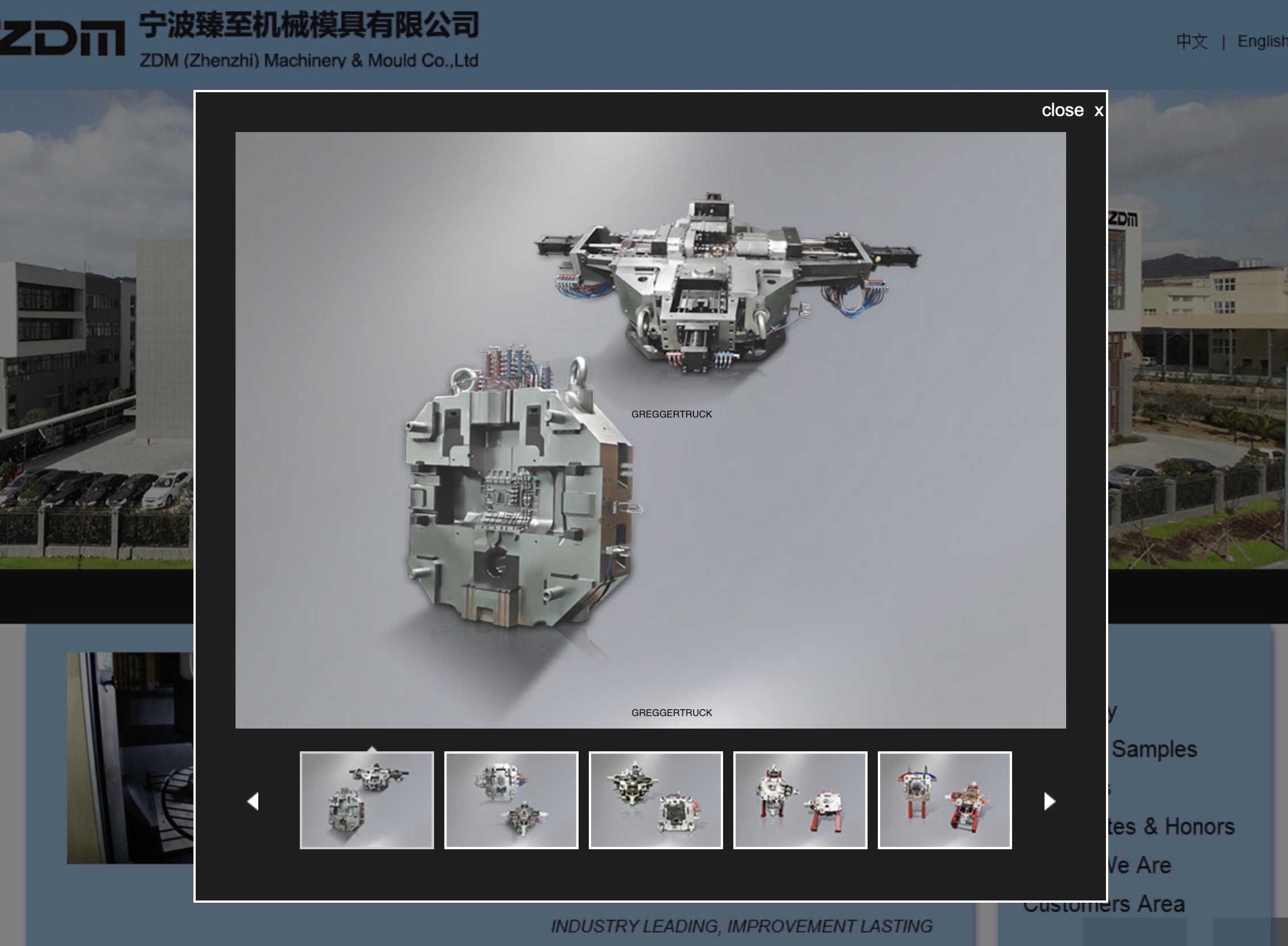This screenshot has width=1288, height=946.
Task: Open the Samples menu link
Action: (1154, 749)
